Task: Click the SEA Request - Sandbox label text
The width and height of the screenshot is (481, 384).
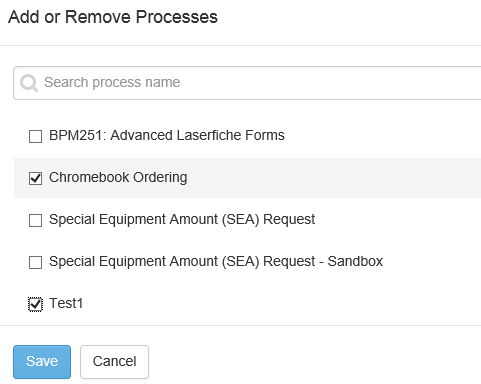Action: [216, 262]
